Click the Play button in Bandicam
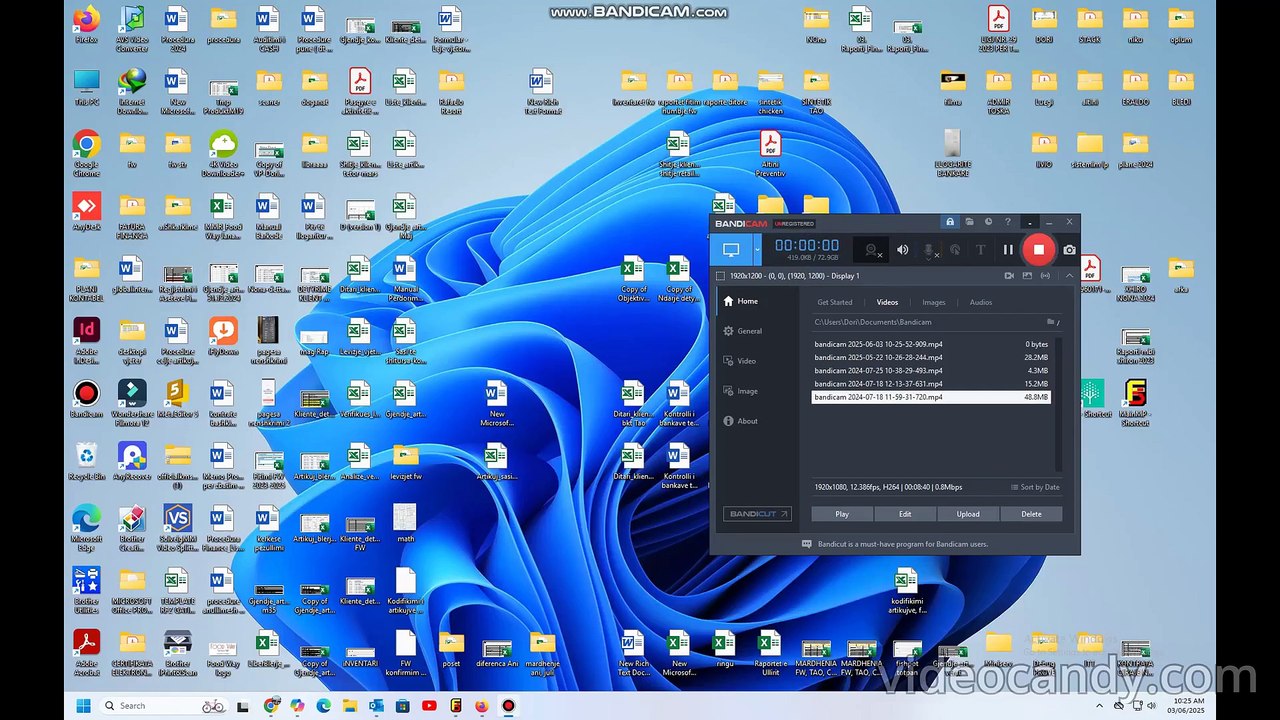Viewport: 1280px width, 720px height. click(842, 514)
